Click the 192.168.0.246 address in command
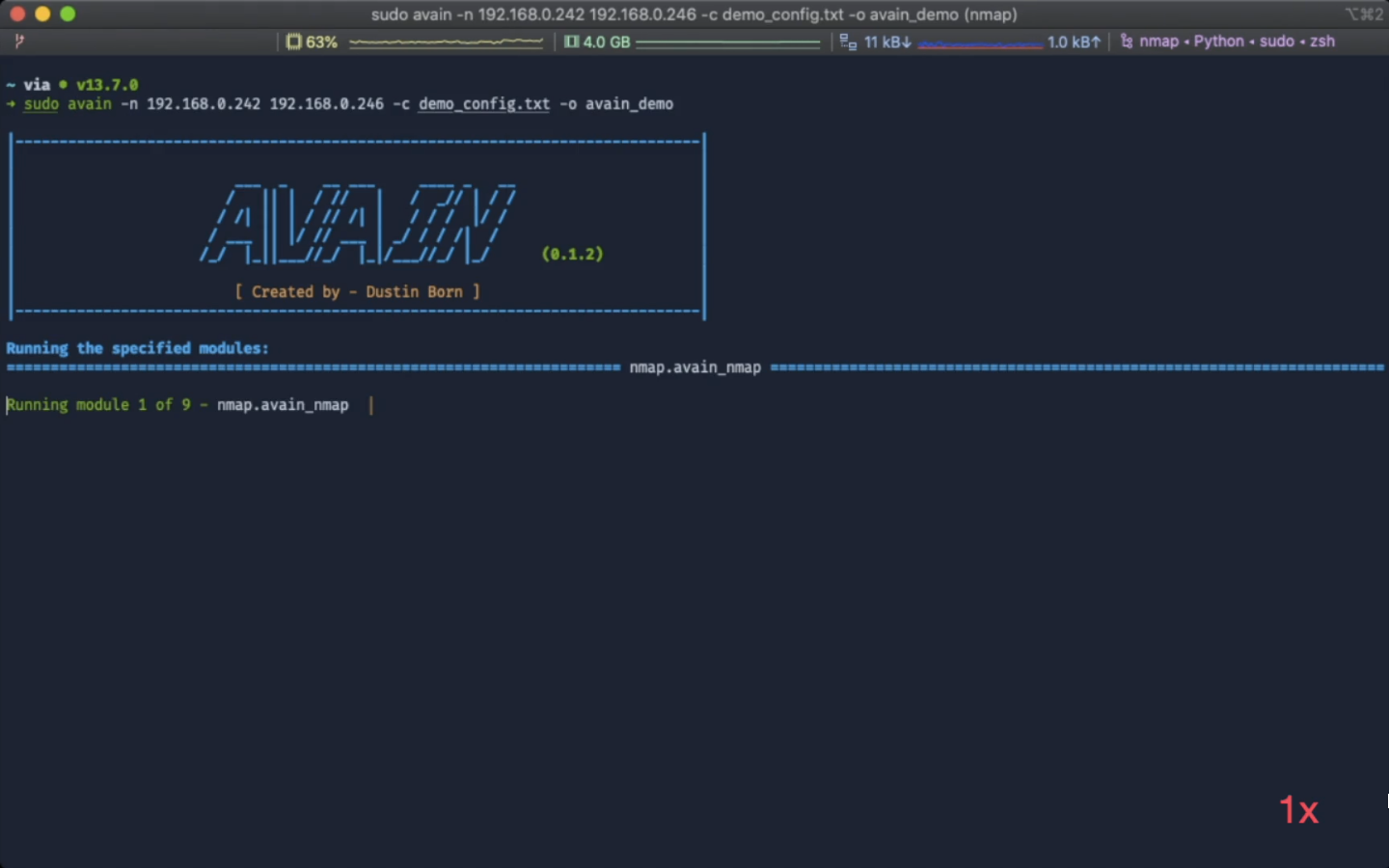 click(326, 104)
